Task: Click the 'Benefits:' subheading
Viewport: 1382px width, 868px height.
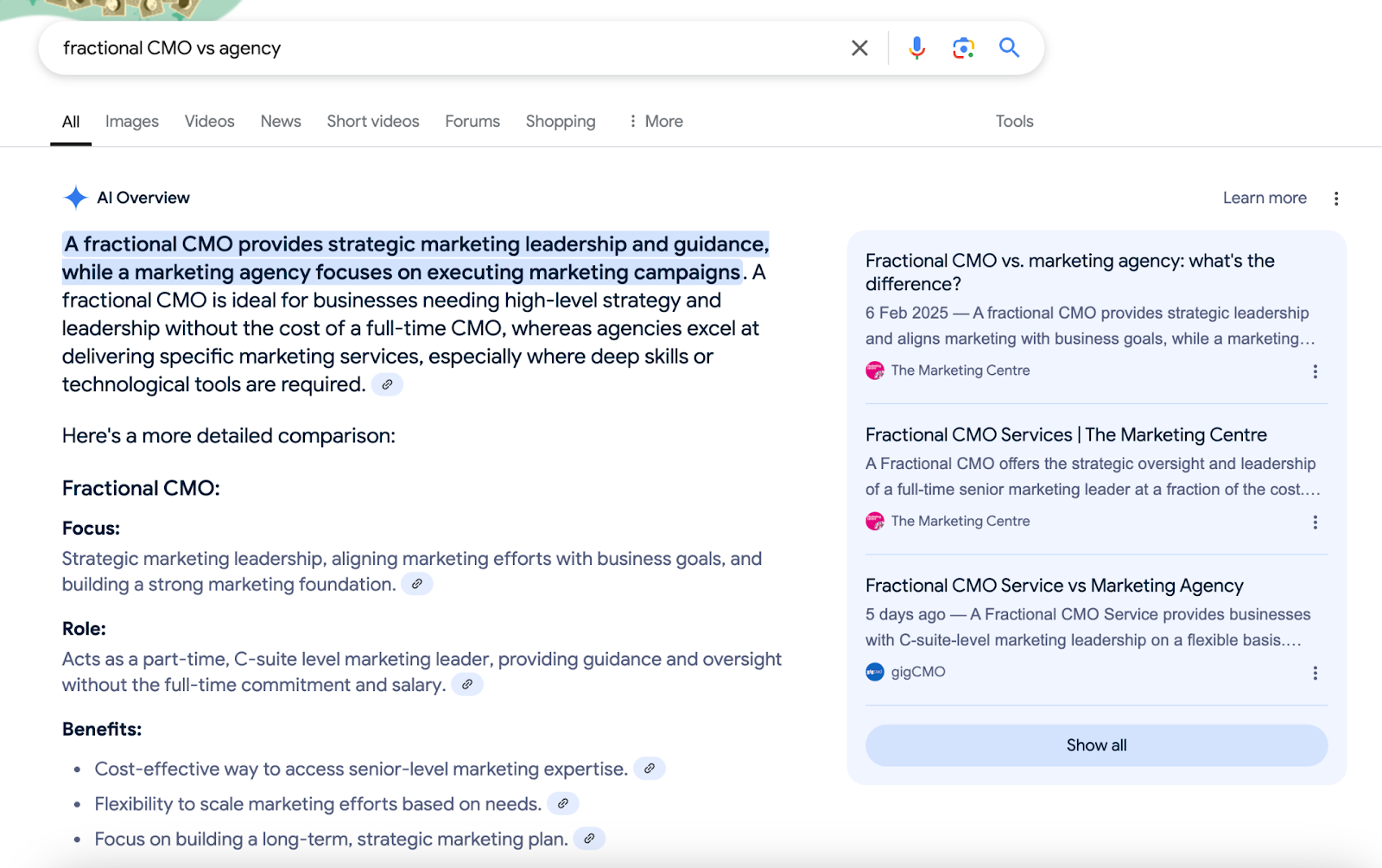Action: click(102, 730)
